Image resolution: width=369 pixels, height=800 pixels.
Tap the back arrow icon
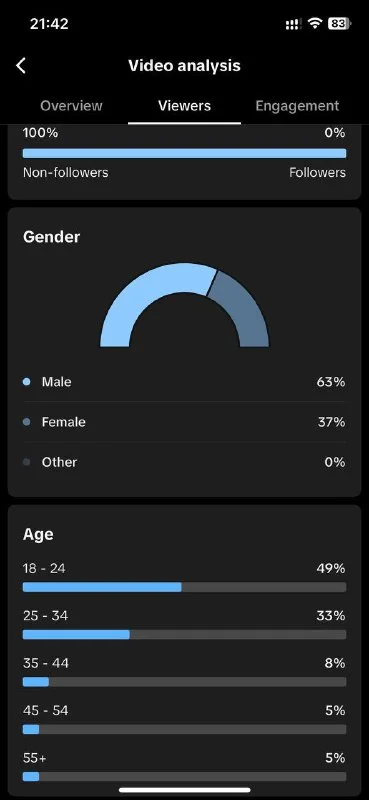[21, 65]
